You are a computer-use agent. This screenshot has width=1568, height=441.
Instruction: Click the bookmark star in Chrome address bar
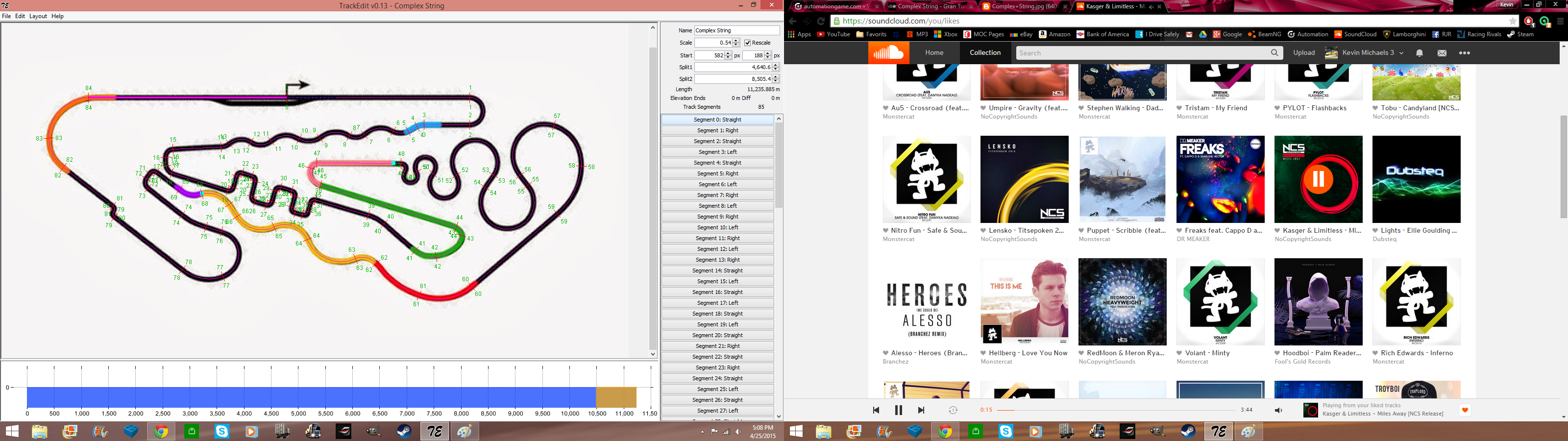click(1513, 21)
